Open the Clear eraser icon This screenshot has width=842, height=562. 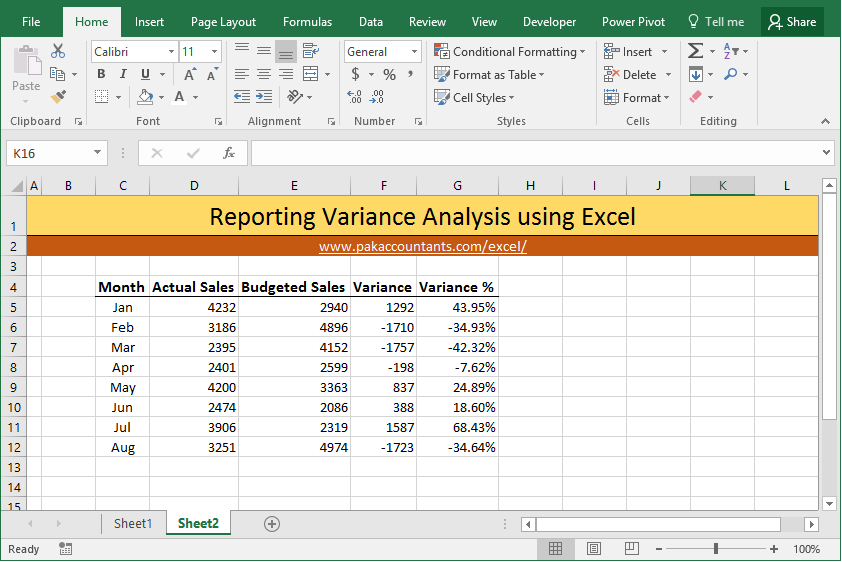click(x=695, y=97)
